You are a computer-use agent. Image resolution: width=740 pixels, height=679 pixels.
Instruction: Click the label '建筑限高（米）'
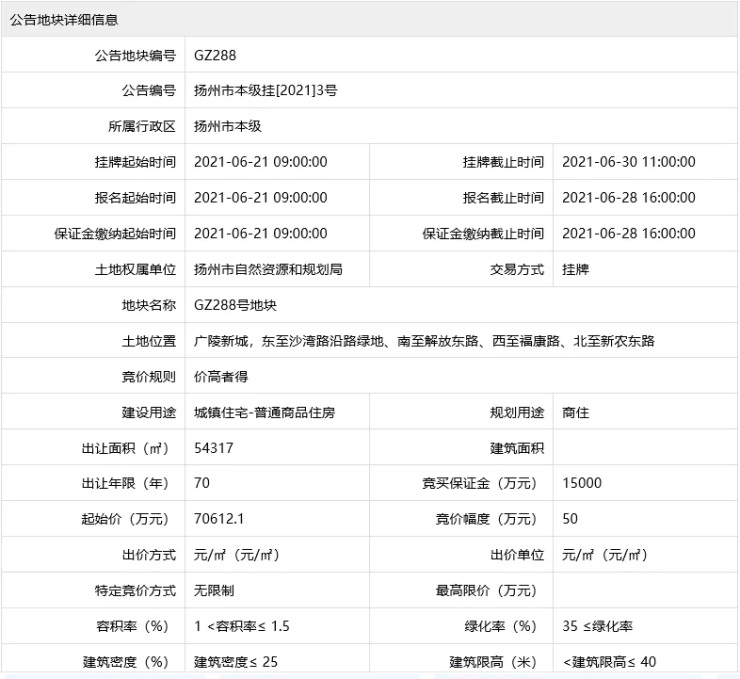click(x=495, y=662)
